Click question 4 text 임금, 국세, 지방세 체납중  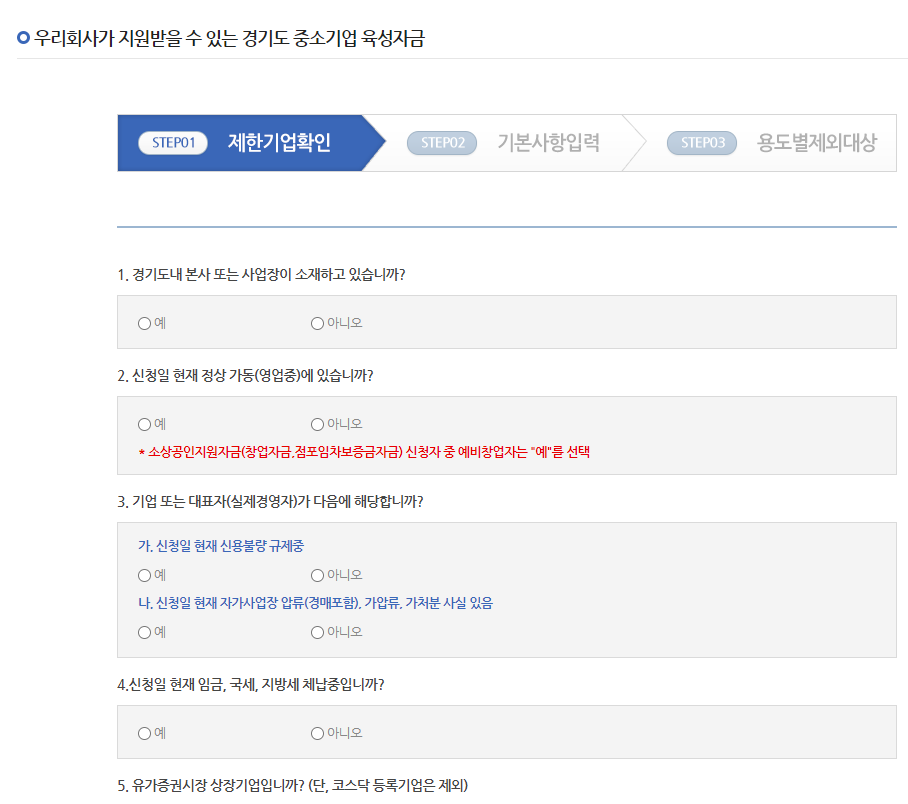click(x=251, y=685)
